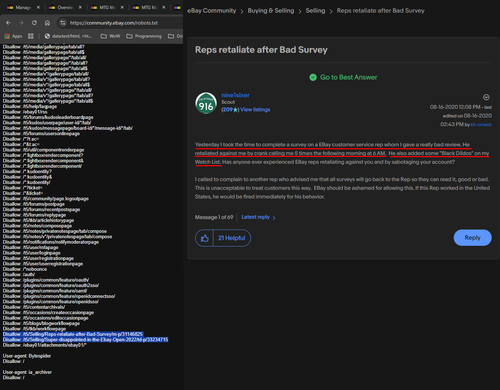Open the data:text/html bookmark
The width and height of the screenshot is (500, 390).
[68, 36]
